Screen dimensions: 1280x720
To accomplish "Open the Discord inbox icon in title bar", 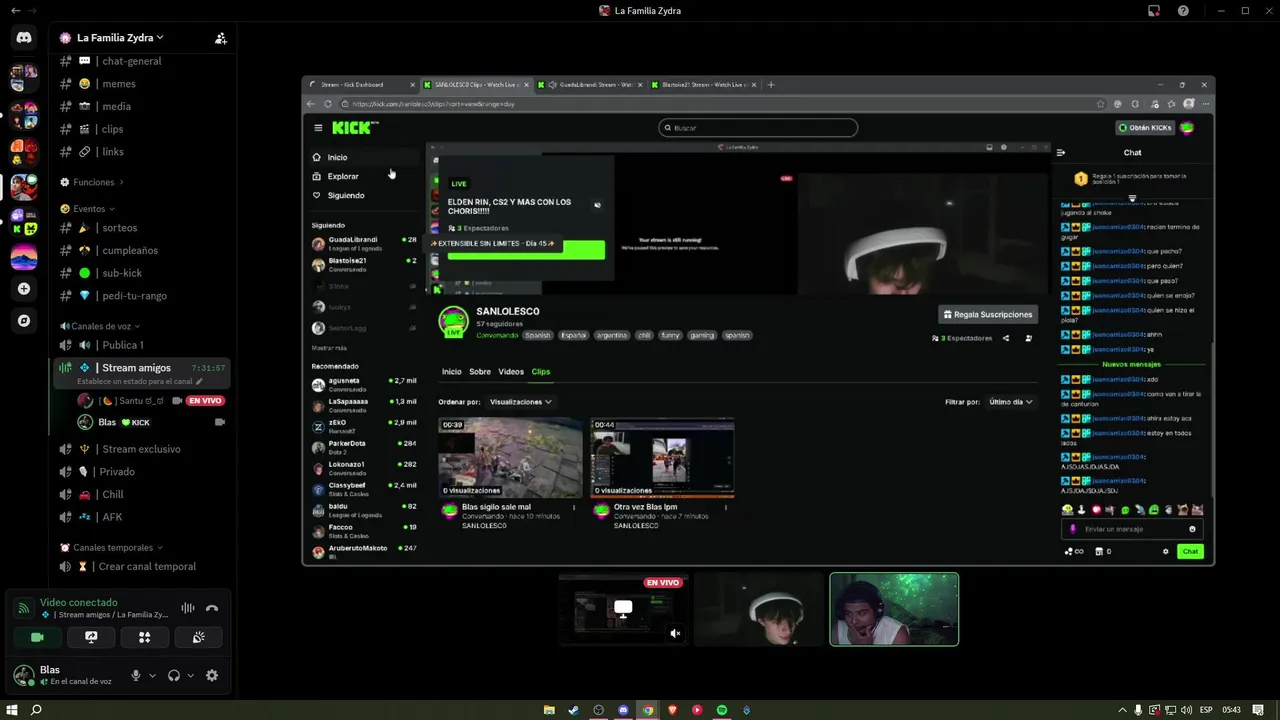I will click(1154, 11).
